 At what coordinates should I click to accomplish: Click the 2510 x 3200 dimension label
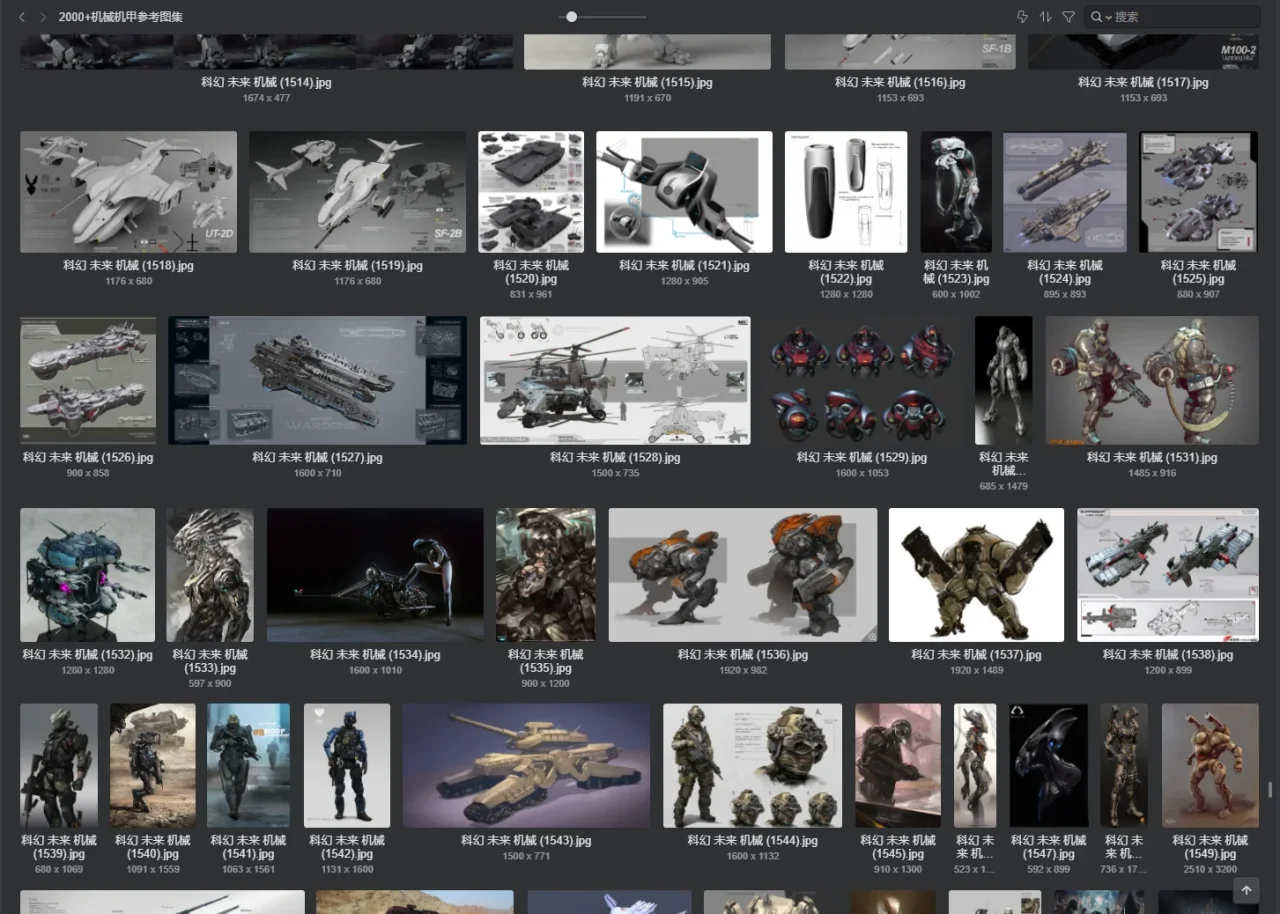[1210, 869]
